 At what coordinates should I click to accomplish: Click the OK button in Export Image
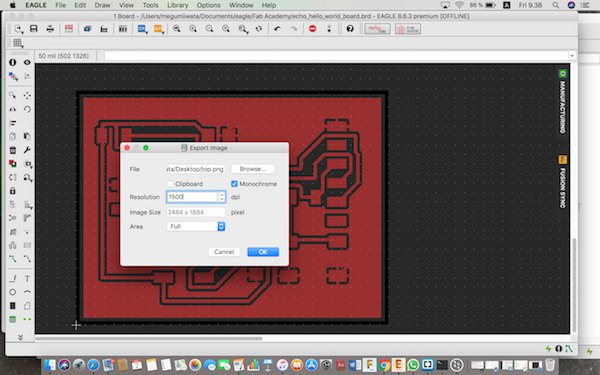263,252
